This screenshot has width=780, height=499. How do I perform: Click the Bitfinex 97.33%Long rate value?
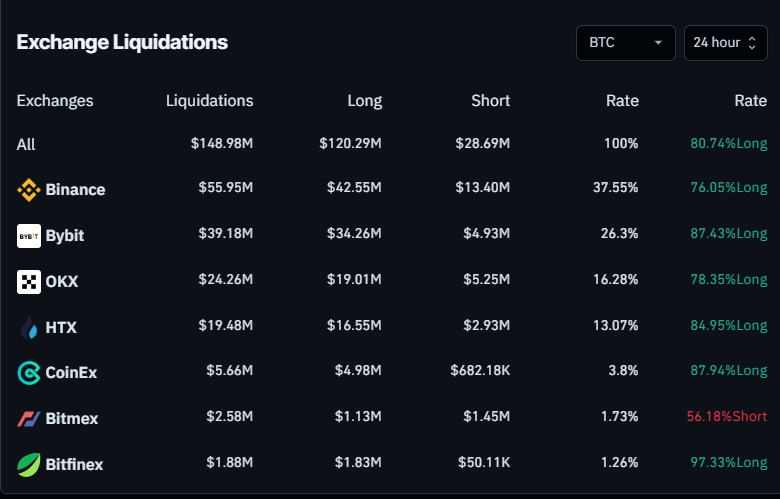pos(728,463)
